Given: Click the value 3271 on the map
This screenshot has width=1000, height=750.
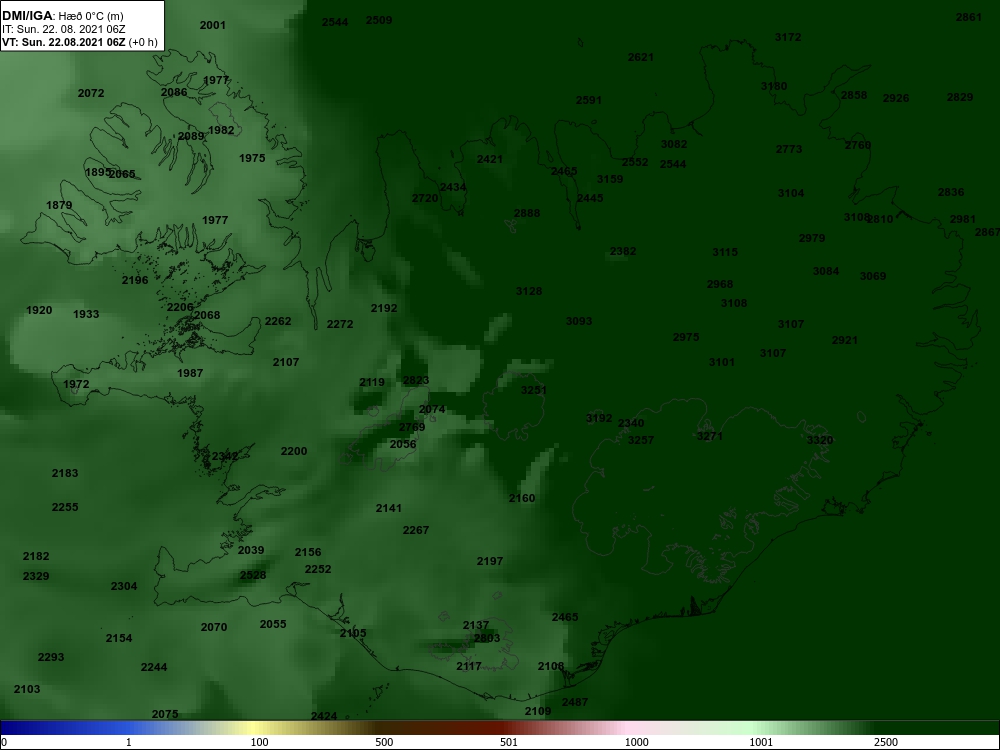Looking at the screenshot, I should point(710,436).
